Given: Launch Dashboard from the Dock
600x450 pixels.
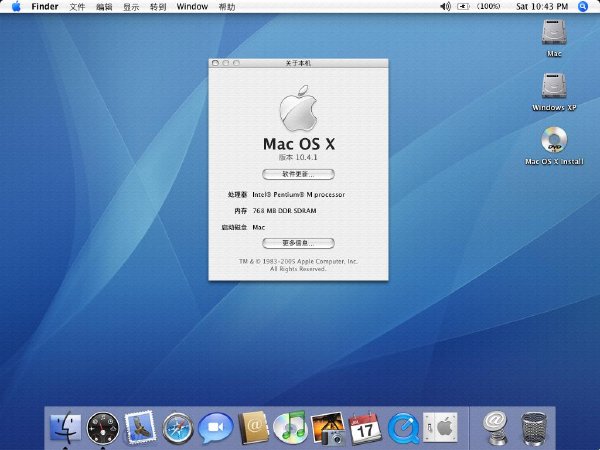Looking at the screenshot, I should tap(103, 428).
